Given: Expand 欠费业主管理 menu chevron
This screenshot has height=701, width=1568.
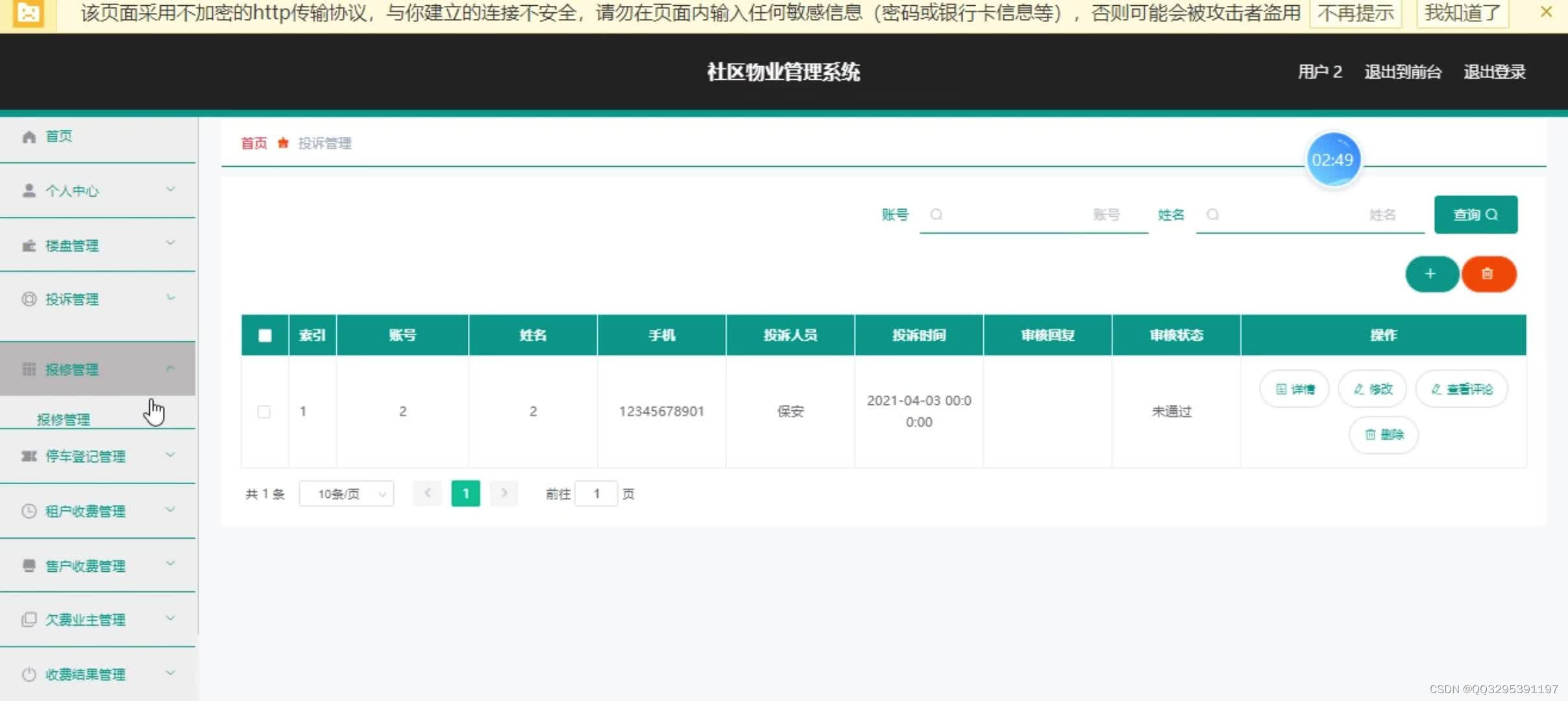Looking at the screenshot, I should click(170, 618).
